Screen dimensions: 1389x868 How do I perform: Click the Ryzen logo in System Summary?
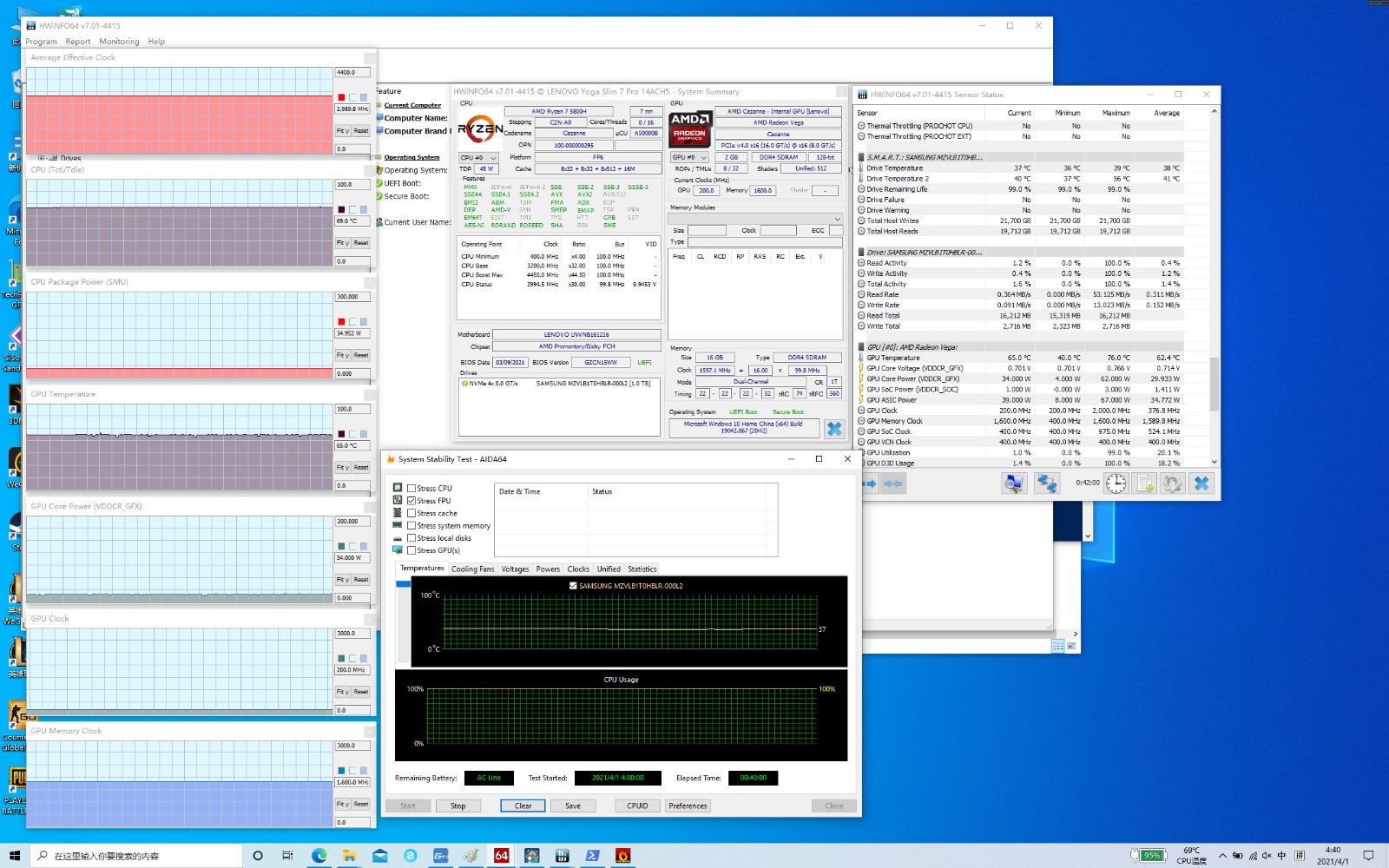(480, 130)
